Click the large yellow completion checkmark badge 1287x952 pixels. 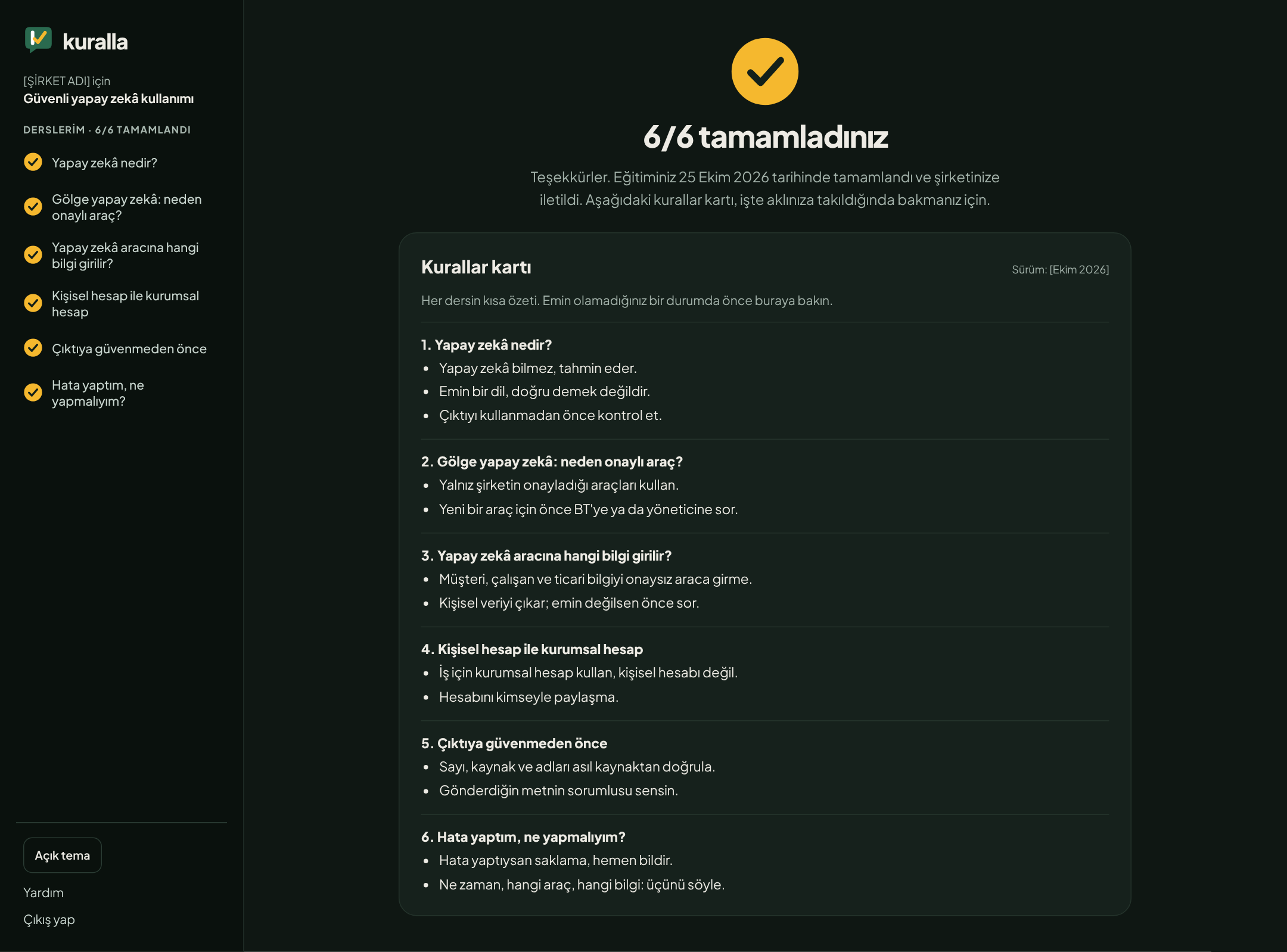click(764, 71)
